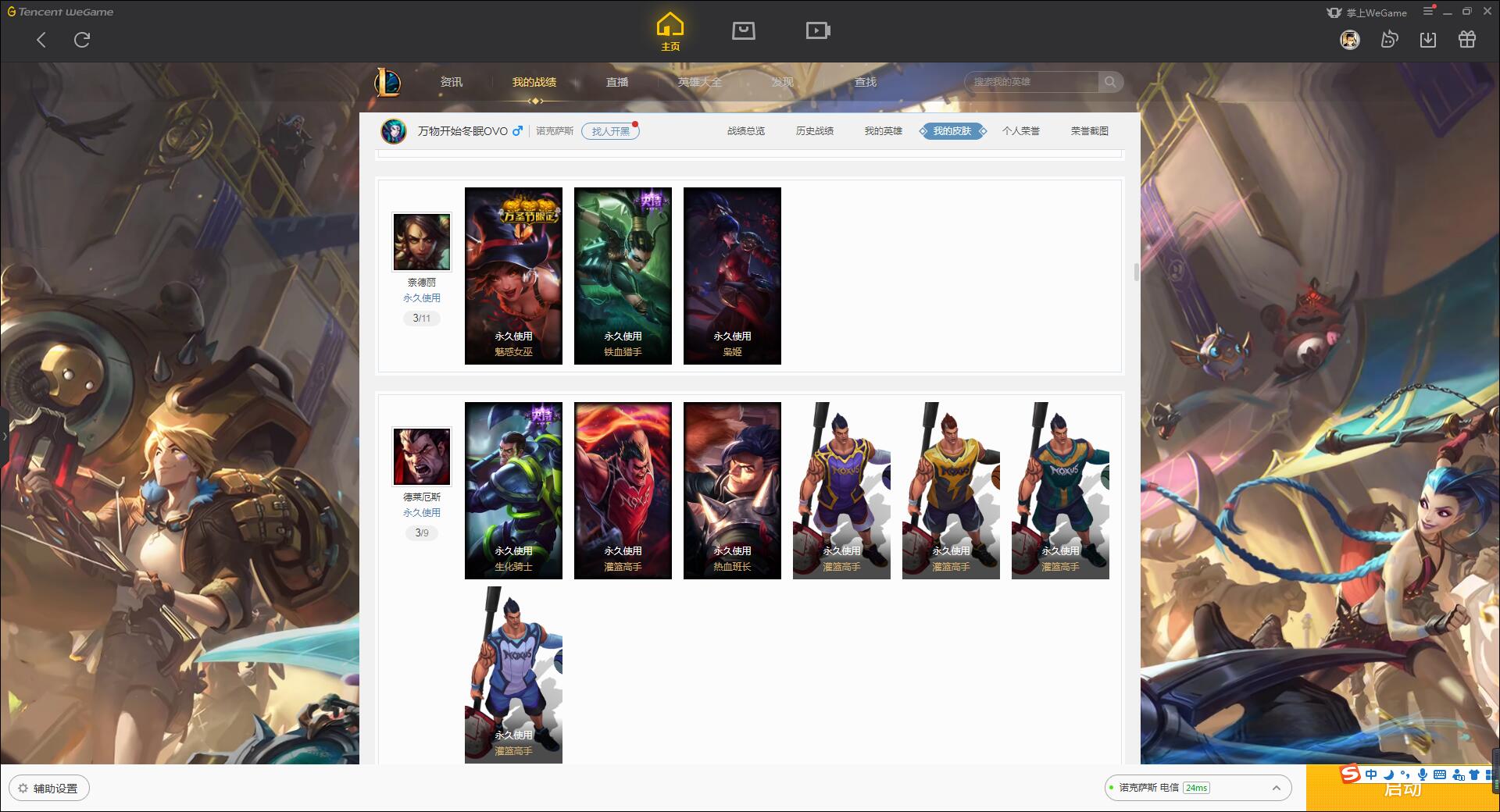Open the icon left of download manager
The height and width of the screenshot is (812, 1500).
[x=1389, y=40]
